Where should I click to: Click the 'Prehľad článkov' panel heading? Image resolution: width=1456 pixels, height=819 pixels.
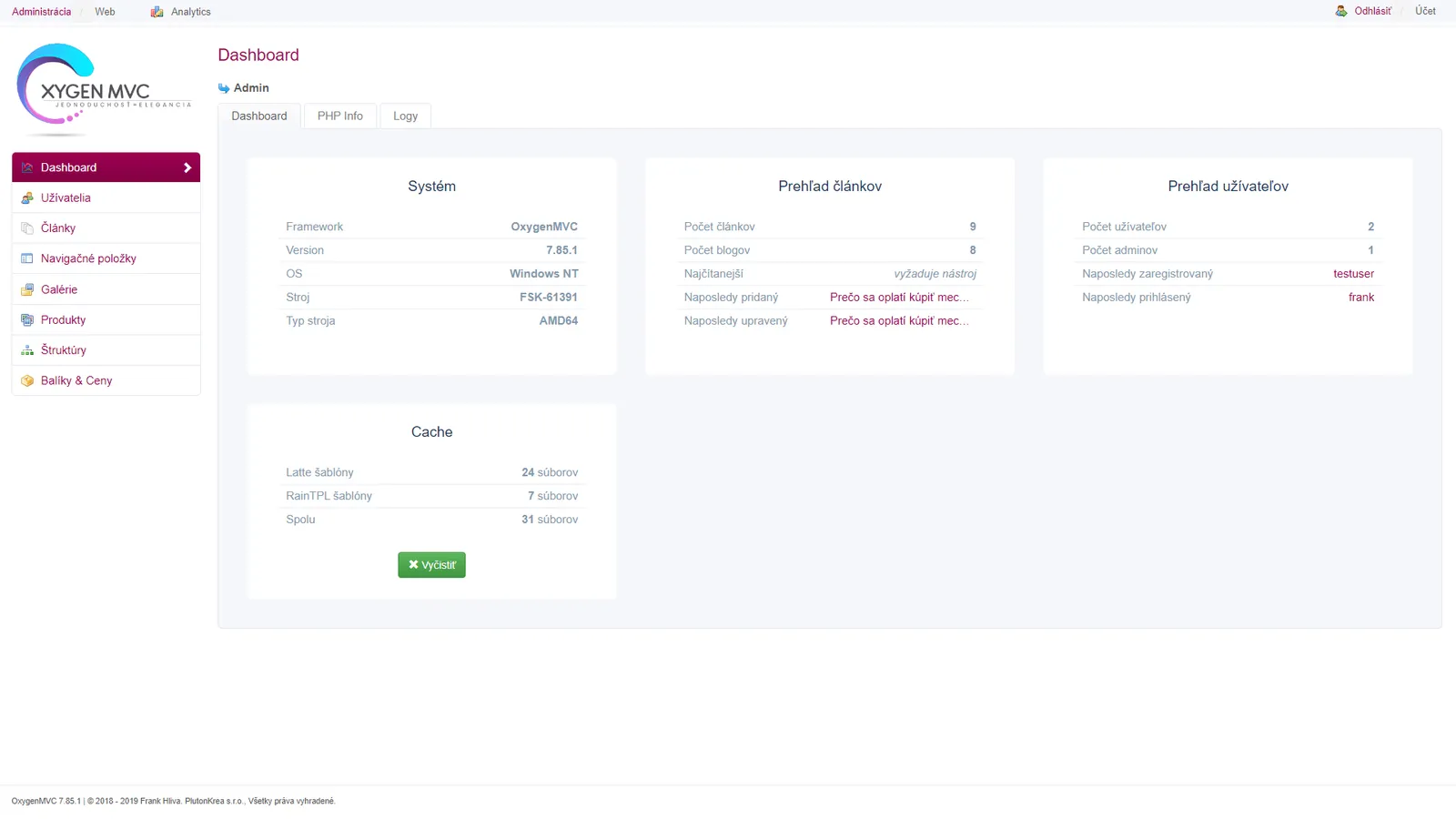(x=830, y=187)
